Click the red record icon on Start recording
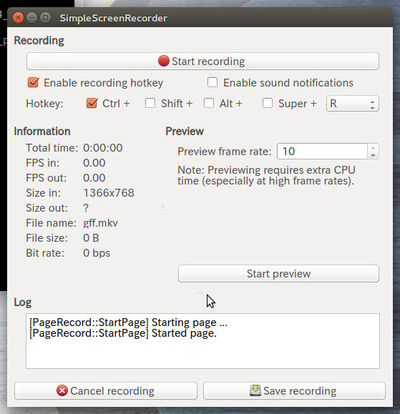This screenshot has height=414, width=400. pos(164,61)
